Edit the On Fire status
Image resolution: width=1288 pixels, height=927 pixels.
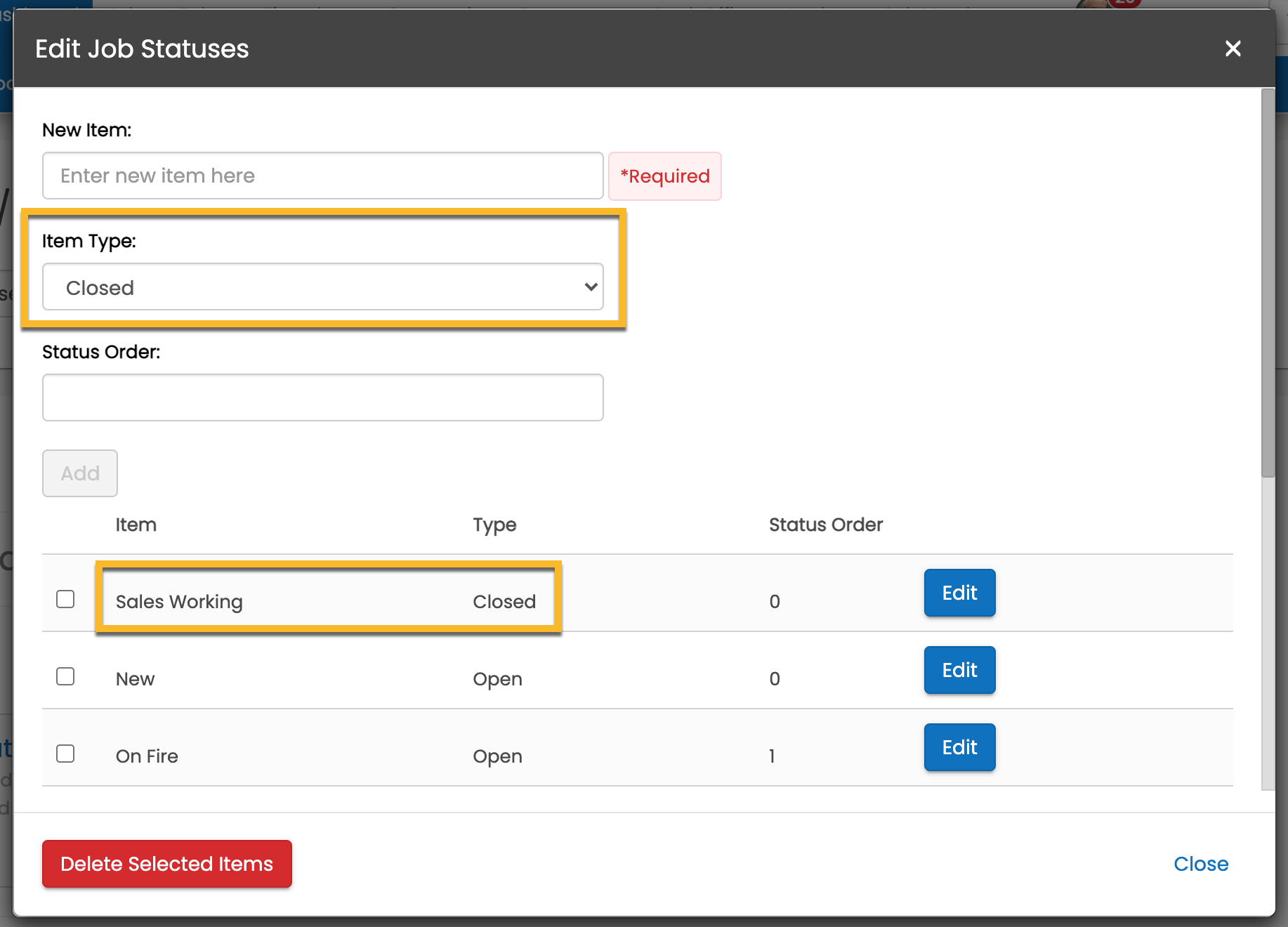(959, 747)
